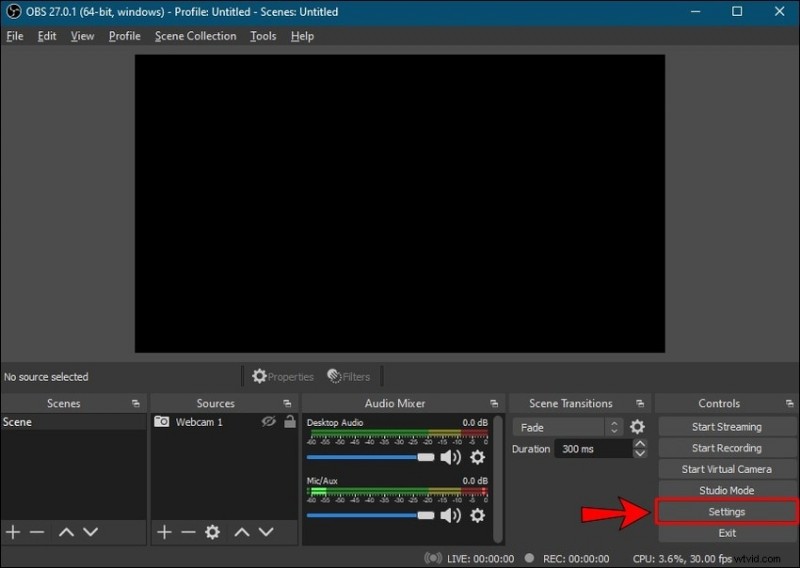The width and height of the screenshot is (800, 568).
Task: Hide Webcam 1 source via eye icon
Action: point(268,422)
